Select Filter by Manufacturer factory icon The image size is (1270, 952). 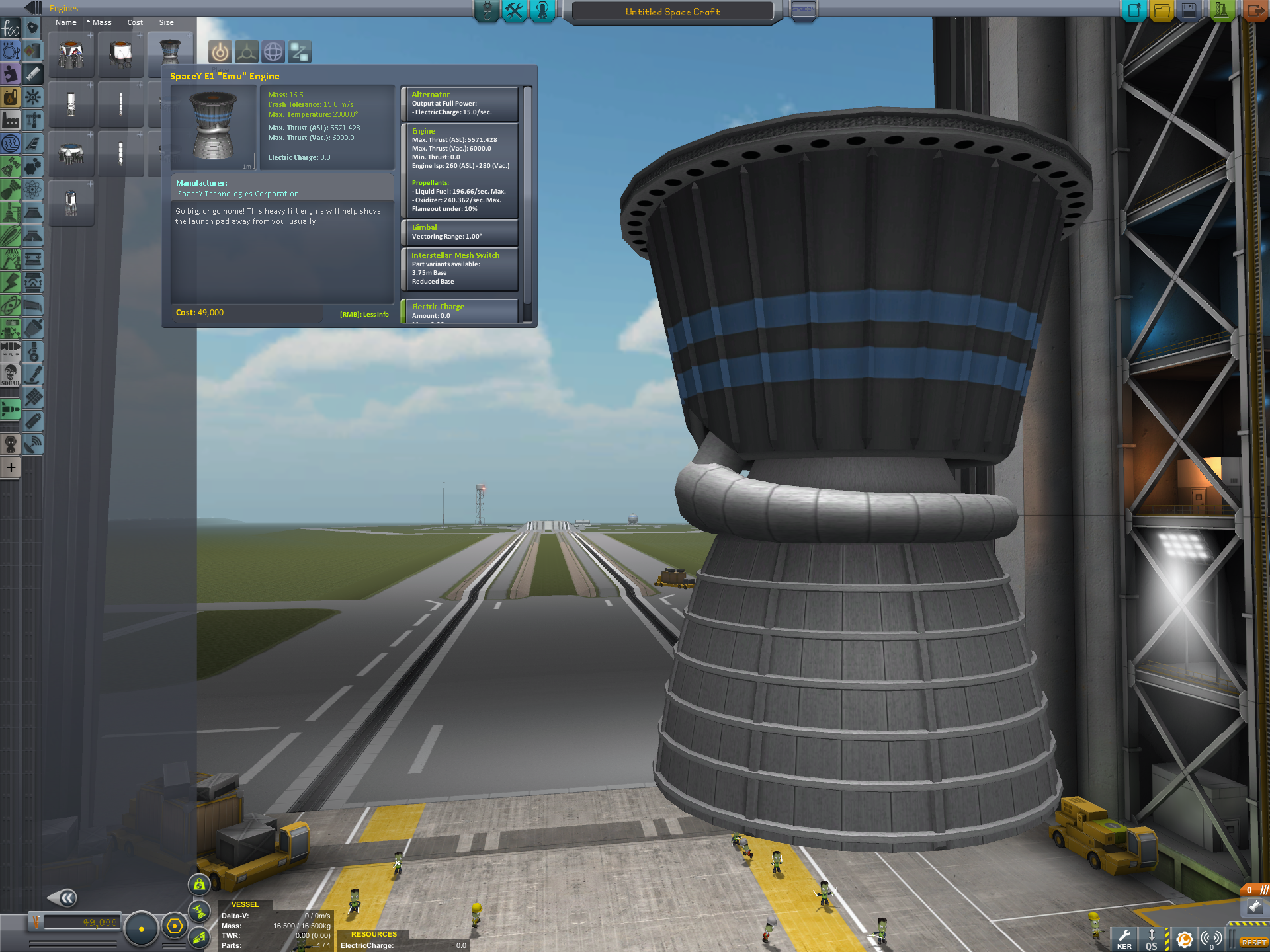[x=11, y=120]
